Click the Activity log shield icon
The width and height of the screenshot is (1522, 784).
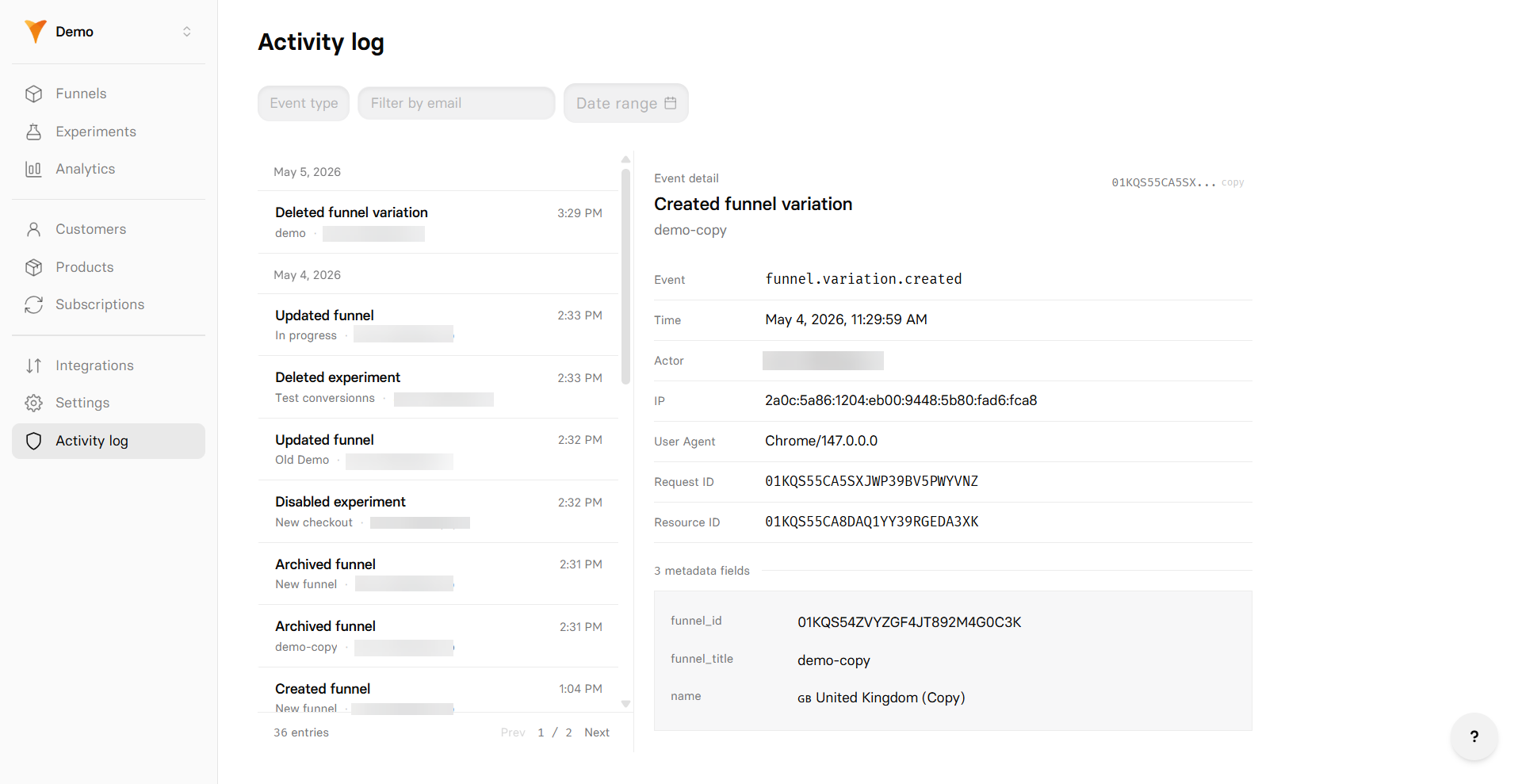click(33, 441)
